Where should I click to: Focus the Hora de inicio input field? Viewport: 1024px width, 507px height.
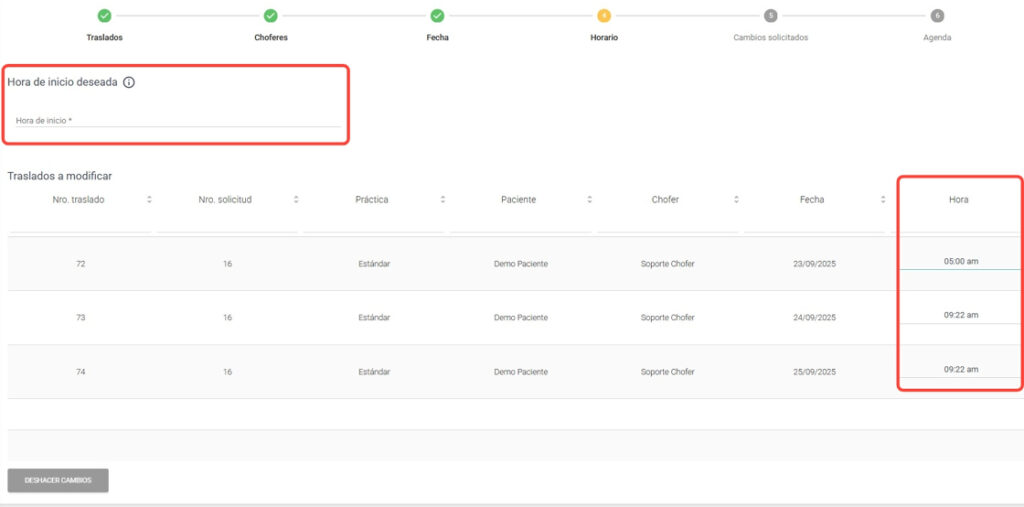pyautogui.click(x=177, y=121)
